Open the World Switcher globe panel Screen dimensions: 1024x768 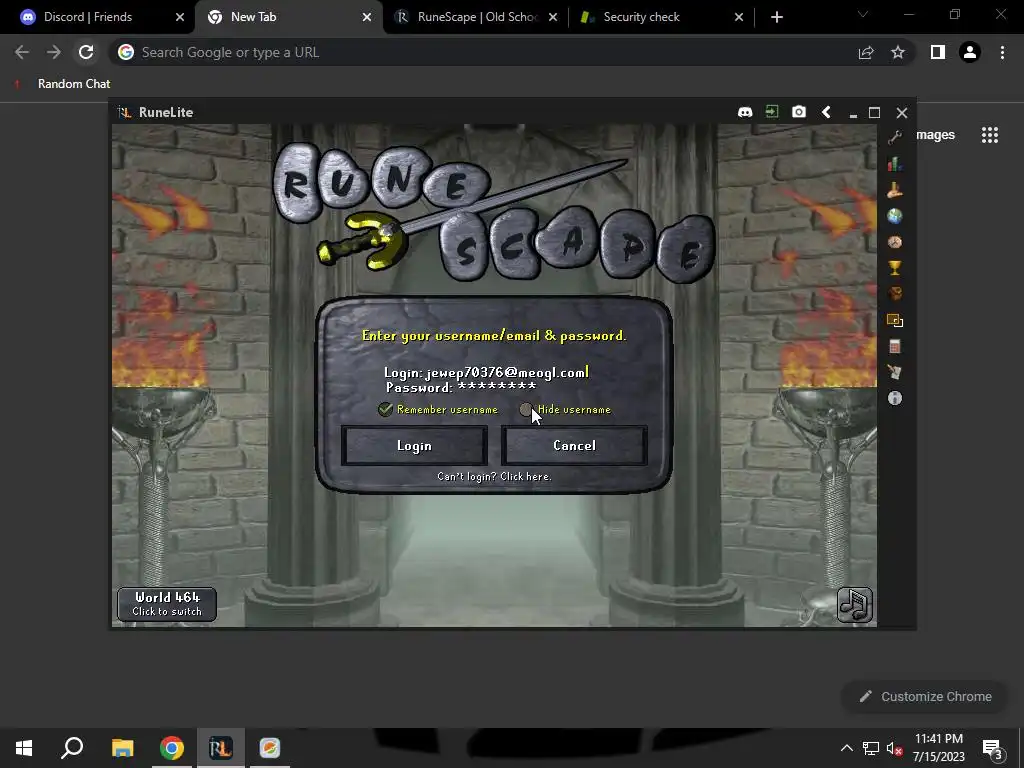895,216
